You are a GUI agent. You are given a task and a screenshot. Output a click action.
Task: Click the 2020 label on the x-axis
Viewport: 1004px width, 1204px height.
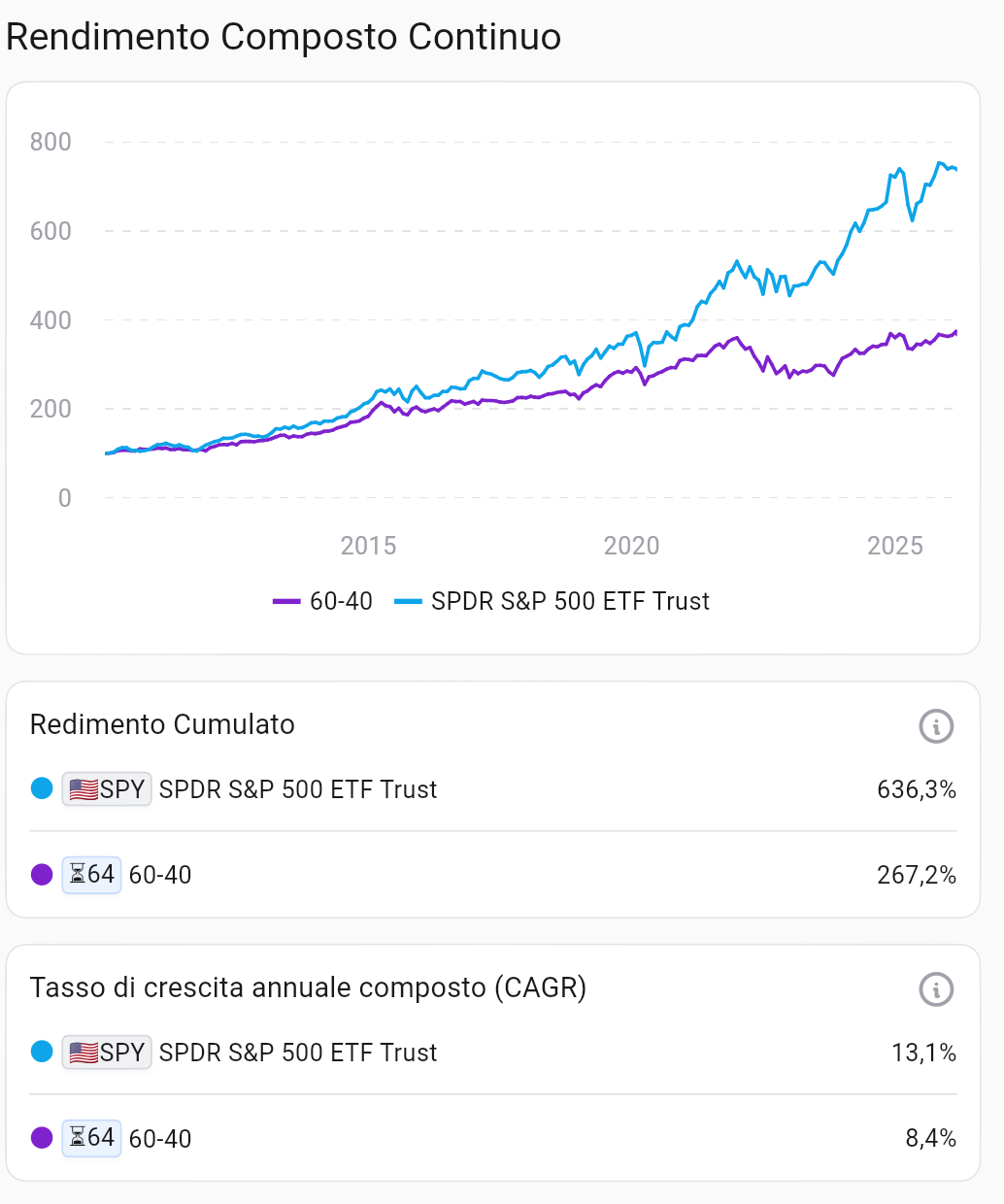631,546
